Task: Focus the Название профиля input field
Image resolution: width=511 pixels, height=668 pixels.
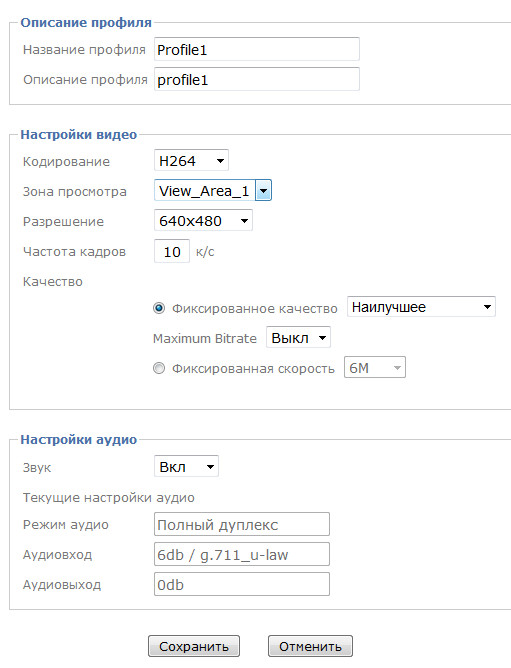Action: (257, 49)
